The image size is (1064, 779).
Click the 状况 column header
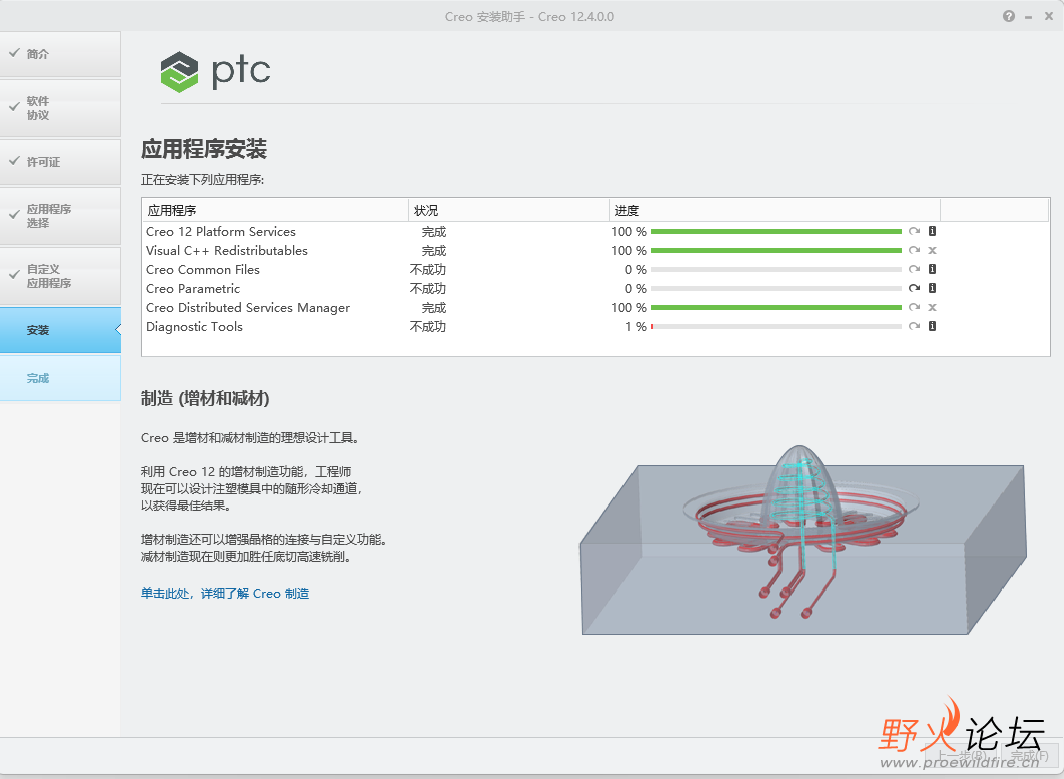(508, 210)
